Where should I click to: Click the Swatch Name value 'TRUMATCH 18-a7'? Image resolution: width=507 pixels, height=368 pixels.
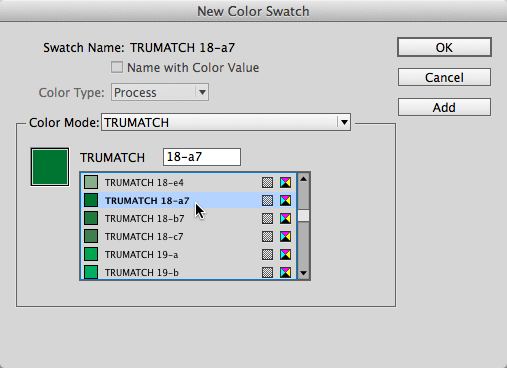click(182, 48)
